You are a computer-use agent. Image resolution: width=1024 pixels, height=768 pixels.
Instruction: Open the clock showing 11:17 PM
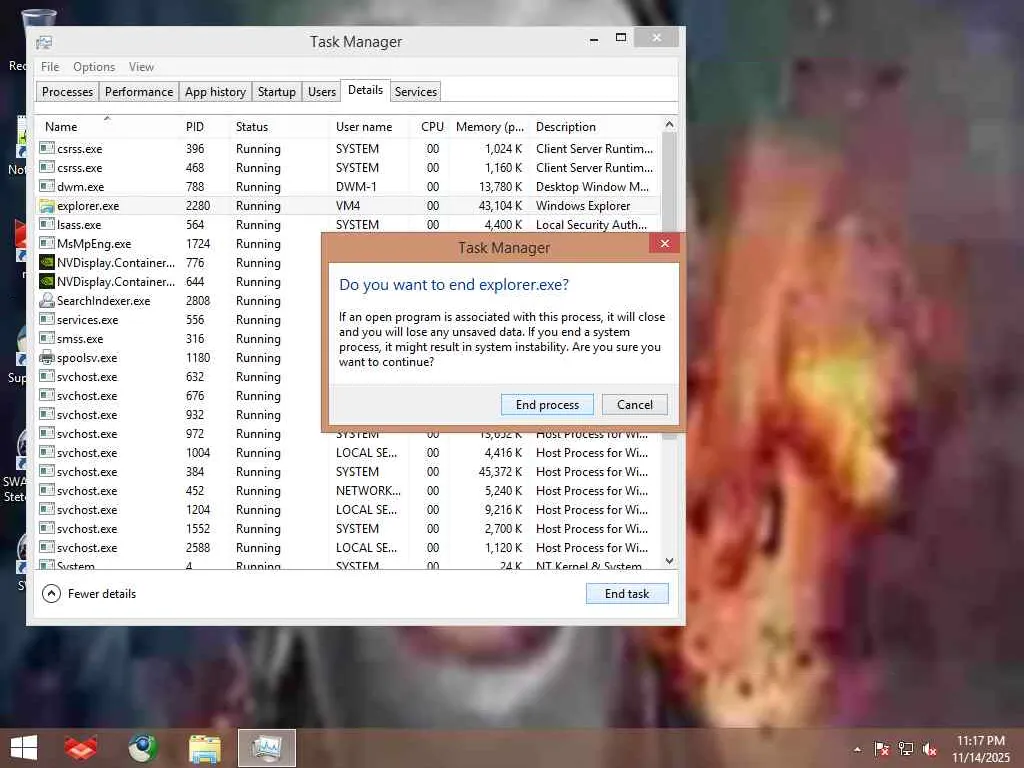[x=981, y=749]
